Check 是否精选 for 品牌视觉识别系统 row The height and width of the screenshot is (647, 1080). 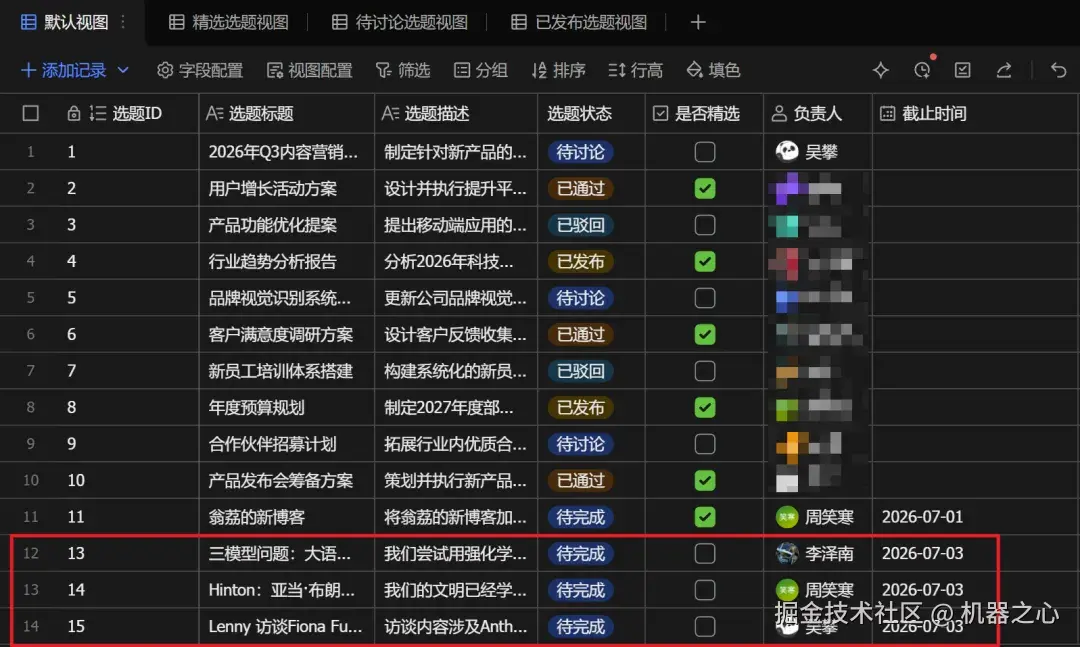coord(705,298)
